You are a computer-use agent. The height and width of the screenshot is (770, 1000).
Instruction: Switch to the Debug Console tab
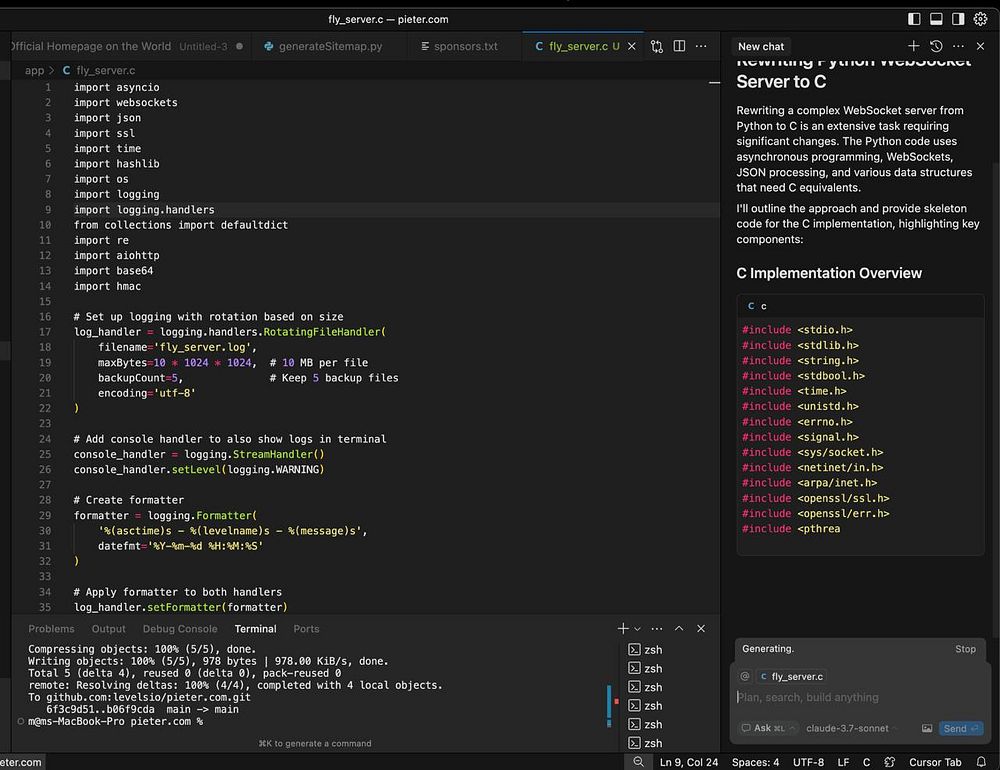coord(180,629)
